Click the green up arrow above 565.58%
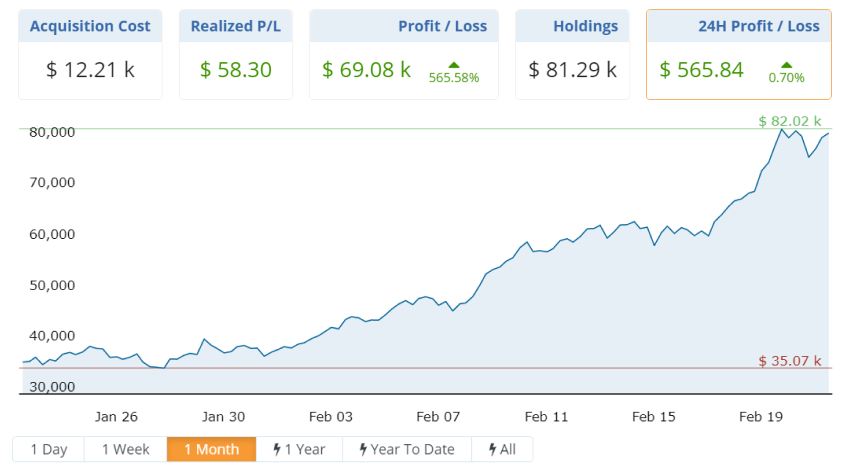 tap(453, 64)
